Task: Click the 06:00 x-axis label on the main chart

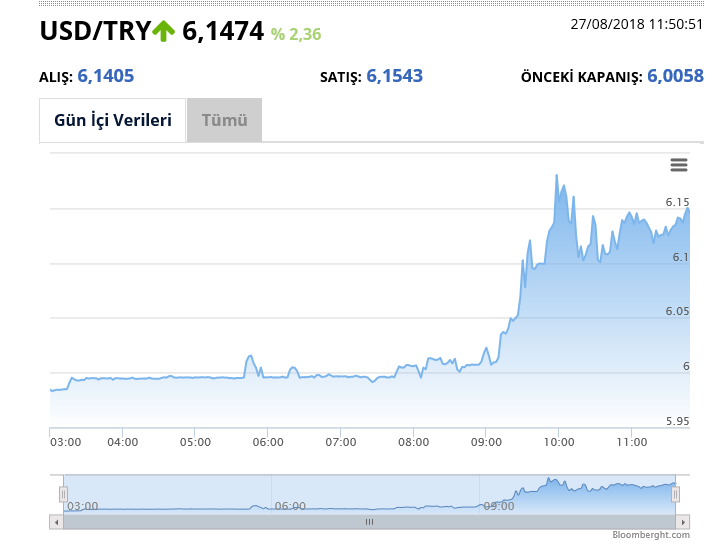Action: coord(268,442)
